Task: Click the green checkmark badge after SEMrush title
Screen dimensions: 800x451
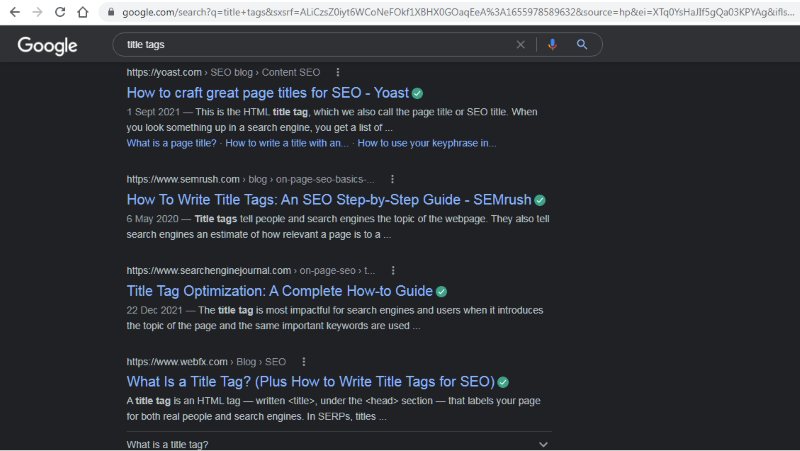Action: coord(540,201)
